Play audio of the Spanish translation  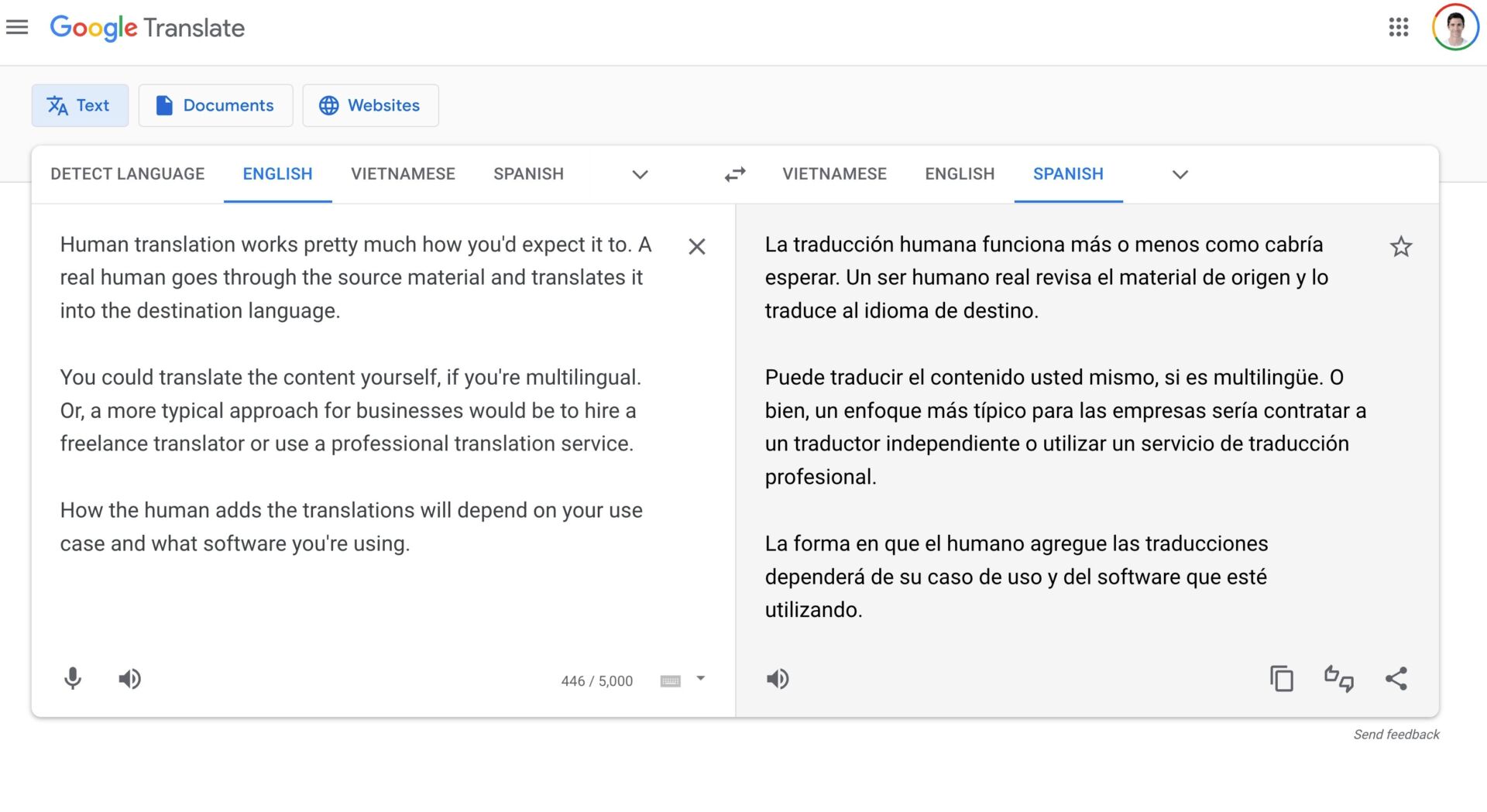point(778,679)
